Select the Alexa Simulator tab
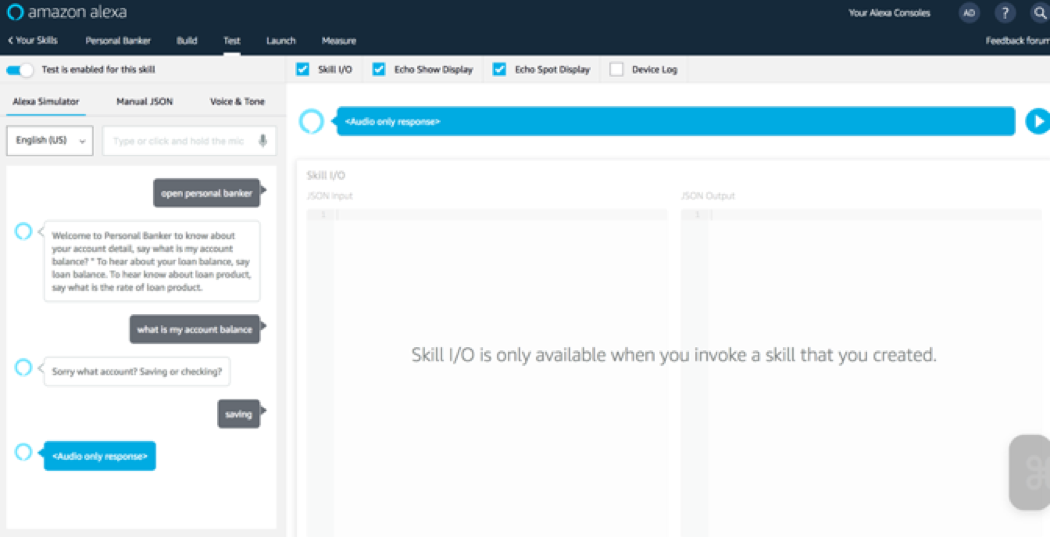 coord(46,102)
